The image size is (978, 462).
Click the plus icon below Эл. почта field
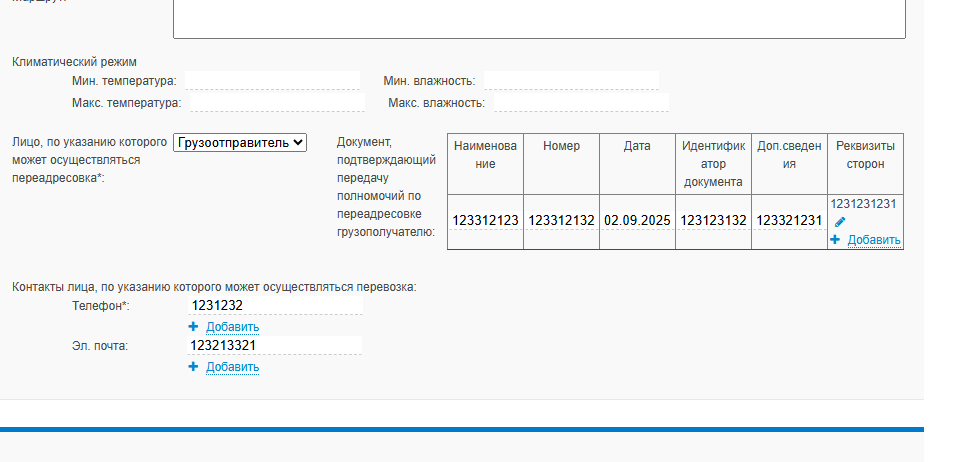(x=193, y=367)
